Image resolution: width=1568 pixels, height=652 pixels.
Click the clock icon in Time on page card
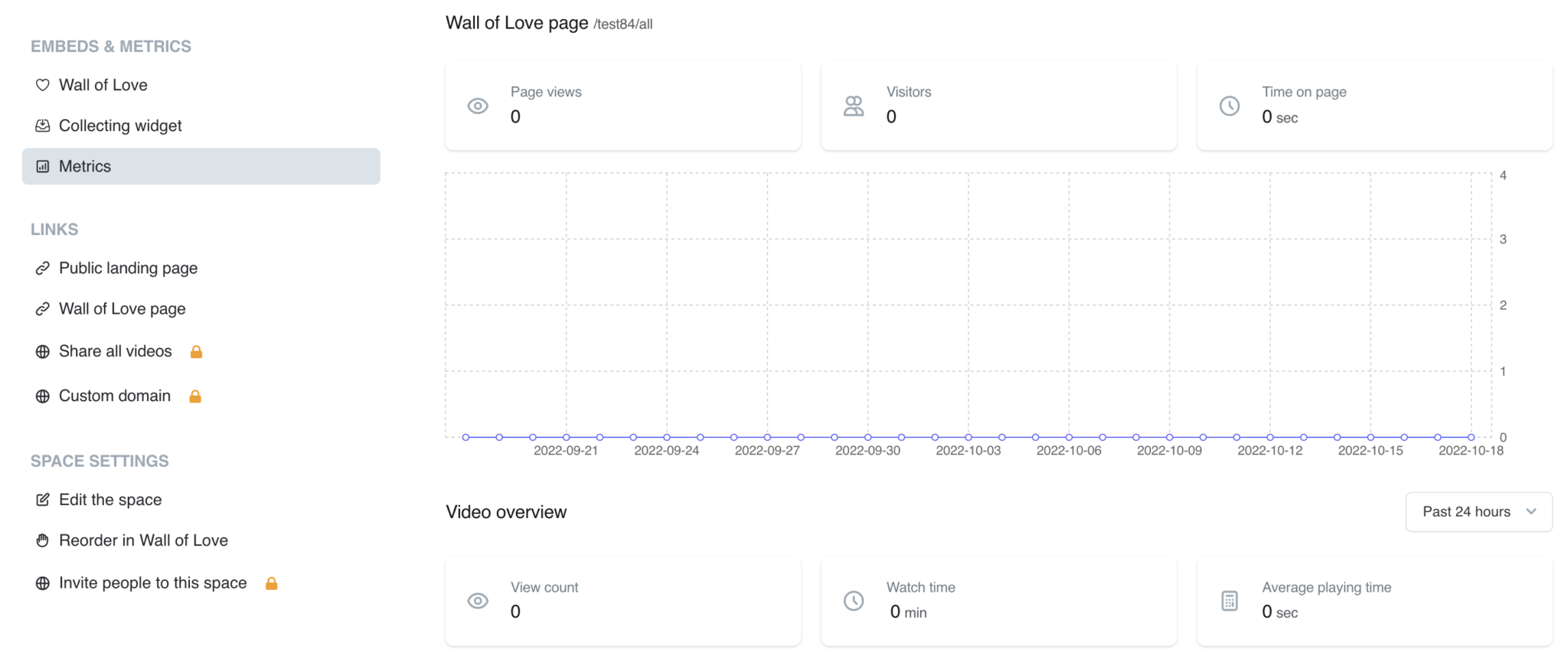point(1230,106)
